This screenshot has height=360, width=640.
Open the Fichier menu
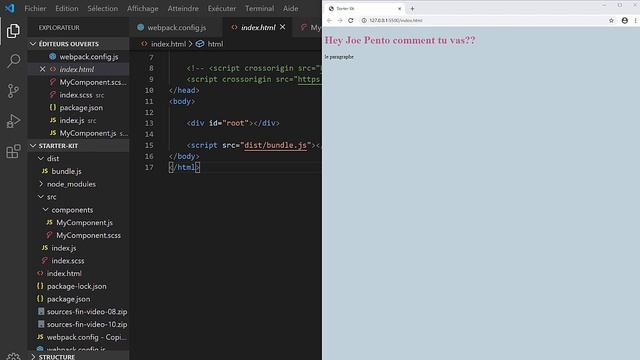pos(35,8)
